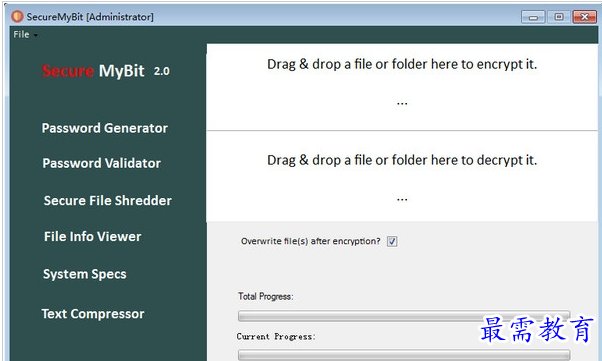Maximize the SecureMyBit window
602x361 pixels.
tap(559, 17)
